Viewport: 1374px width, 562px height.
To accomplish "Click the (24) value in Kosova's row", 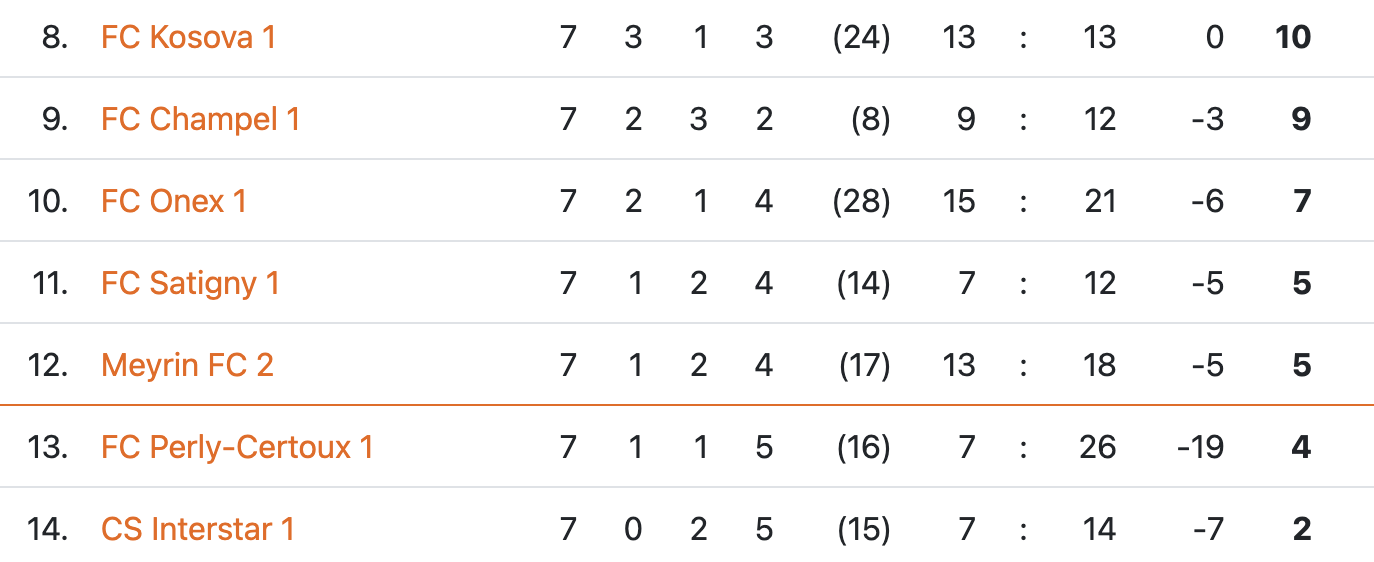I will [x=861, y=37].
